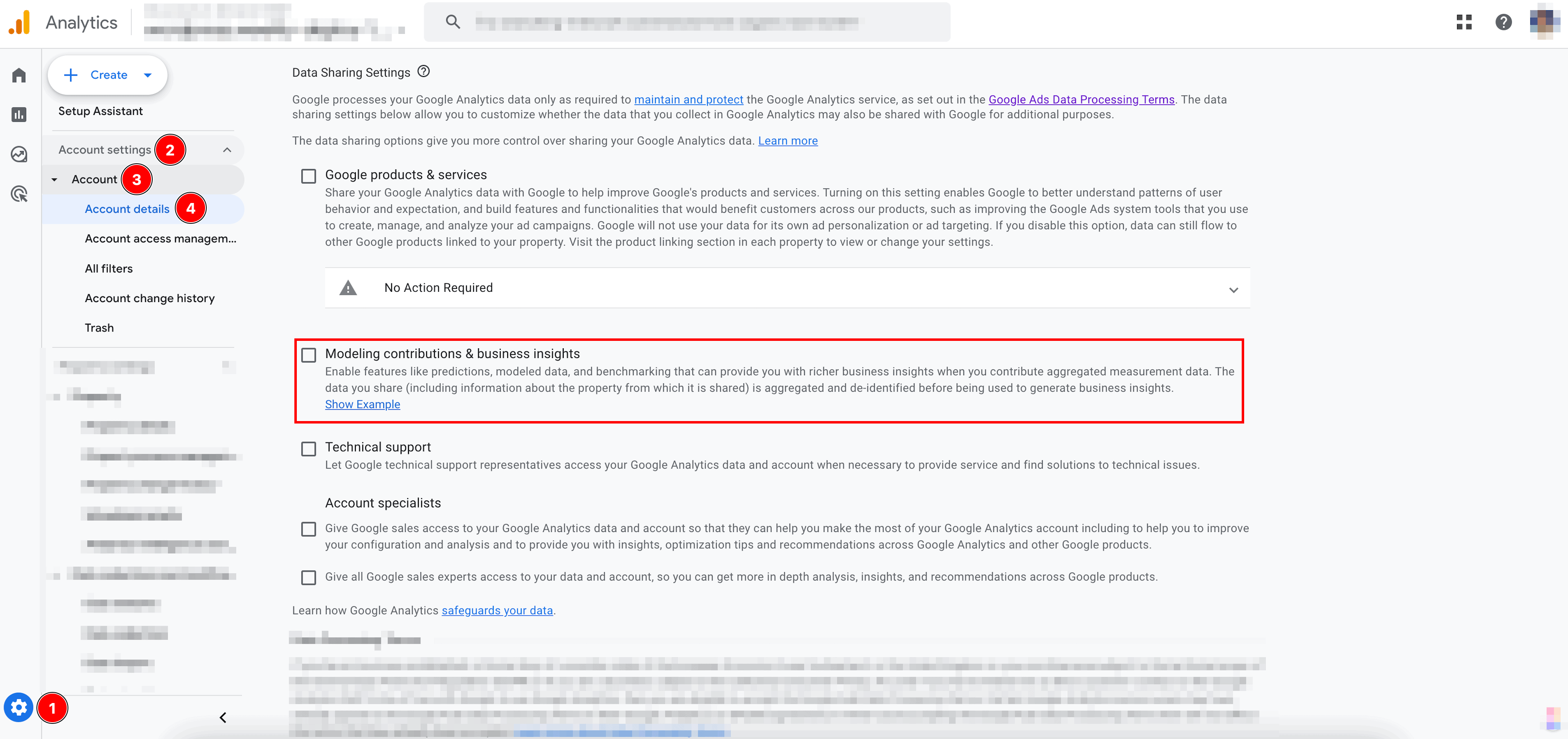Check Modeling contributions & business insights
This screenshot has width=1568, height=739.
tap(309, 355)
